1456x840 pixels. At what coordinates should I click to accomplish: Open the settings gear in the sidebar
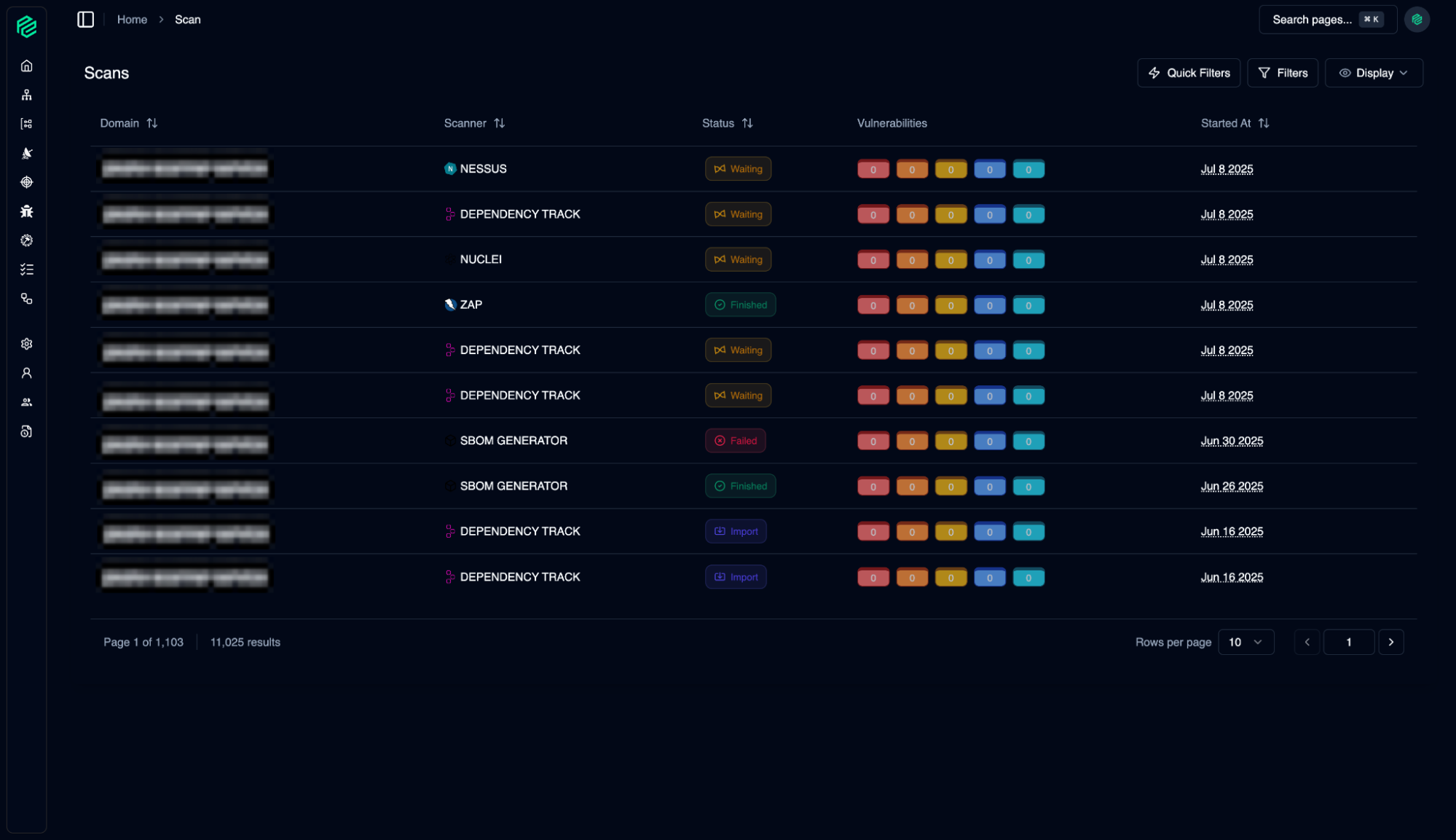click(x=27, y=344)
